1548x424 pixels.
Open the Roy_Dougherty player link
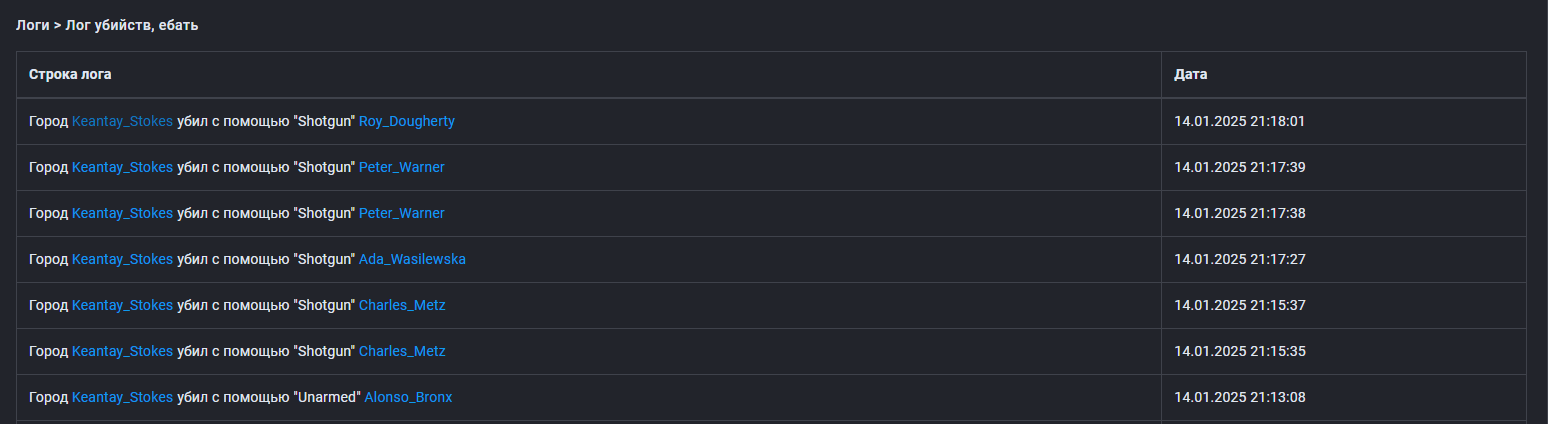[x=406, y=121]
